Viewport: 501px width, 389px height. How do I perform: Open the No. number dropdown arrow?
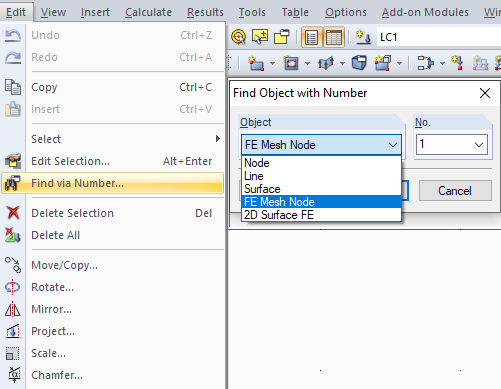click(479, 145)
